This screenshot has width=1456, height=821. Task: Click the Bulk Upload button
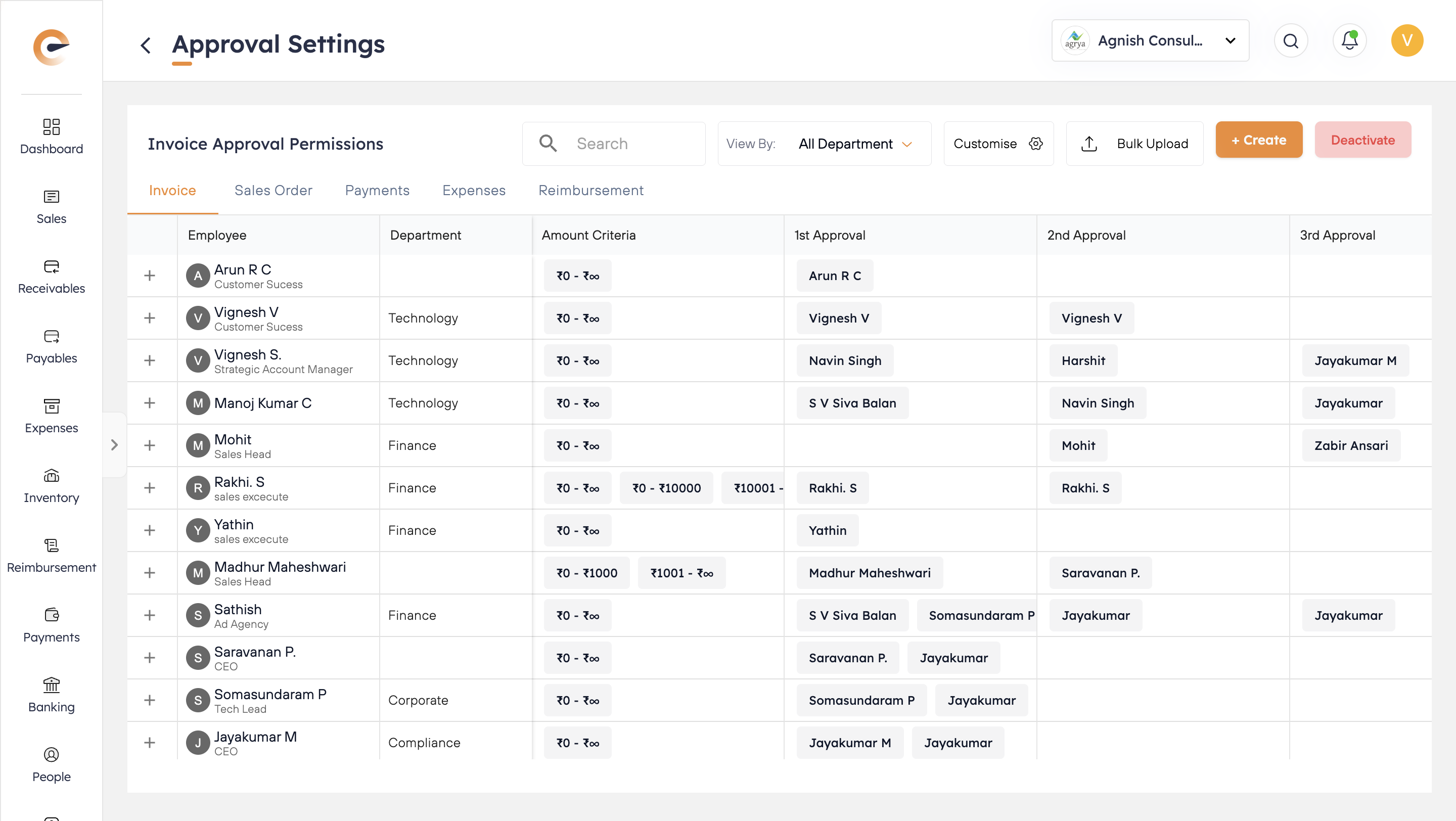(x=1134, y=144)
